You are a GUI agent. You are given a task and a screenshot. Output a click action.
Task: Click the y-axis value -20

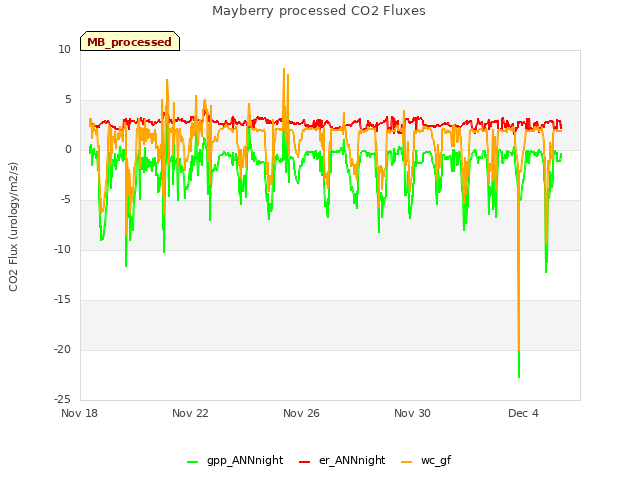click(63, 349)
